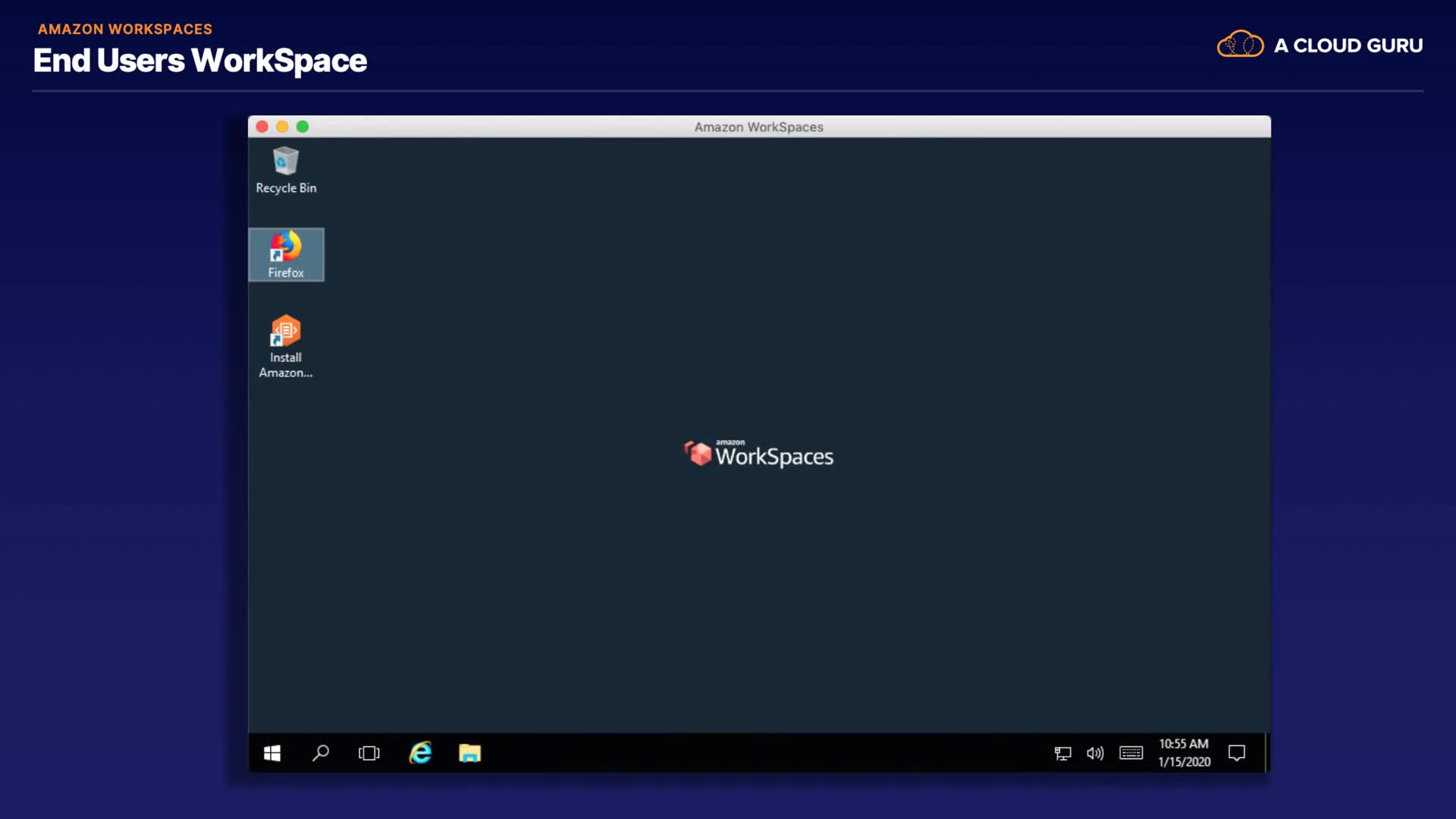The width and height of the screenshot is (1456, 819).
Task: Maximize window with the green button
Action: click(303, 127)
